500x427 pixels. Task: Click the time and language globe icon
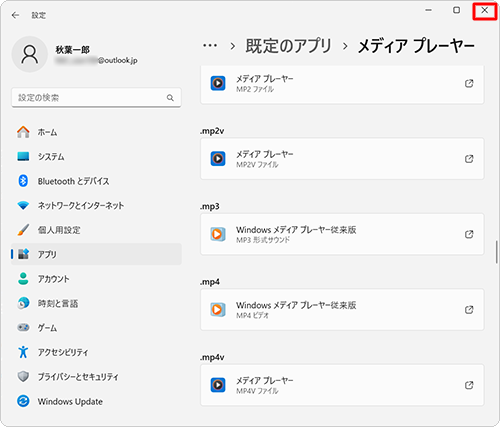click(x=23, y=303)
